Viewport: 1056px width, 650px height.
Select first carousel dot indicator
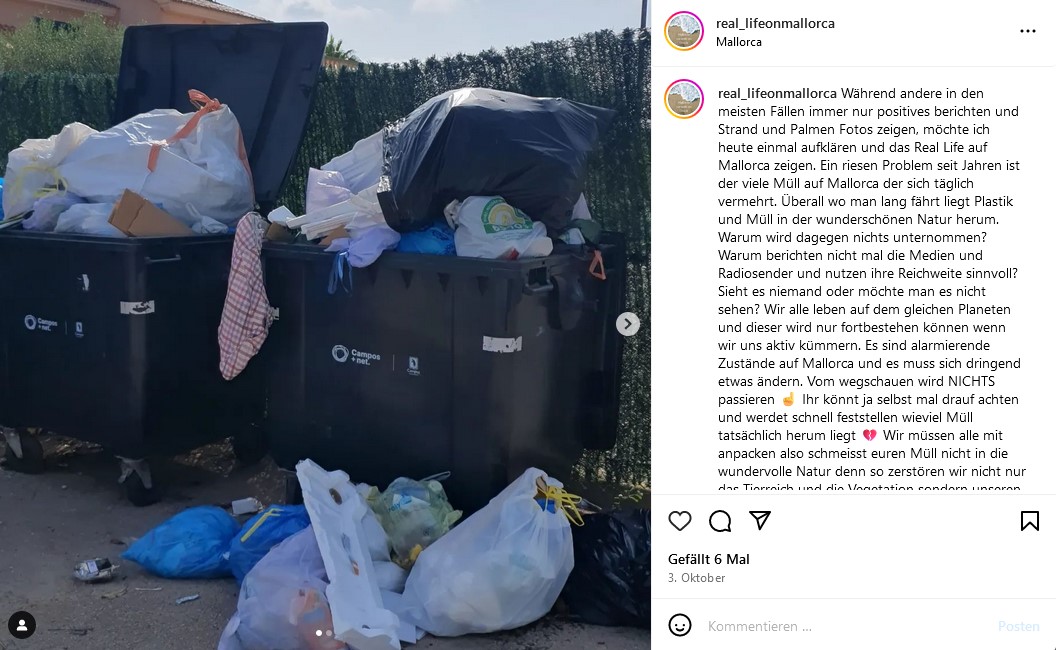(319, 633)
